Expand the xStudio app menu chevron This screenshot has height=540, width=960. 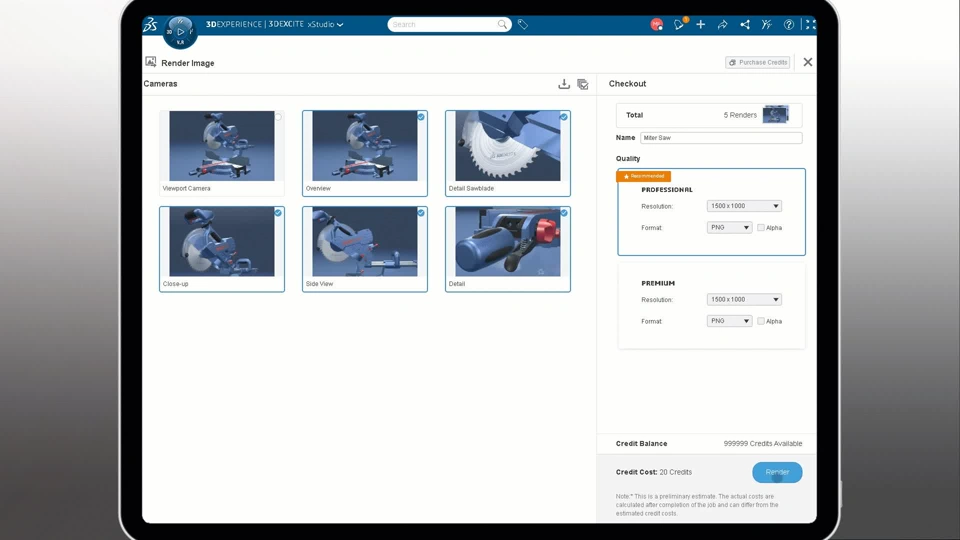click(x=340, y=24)
